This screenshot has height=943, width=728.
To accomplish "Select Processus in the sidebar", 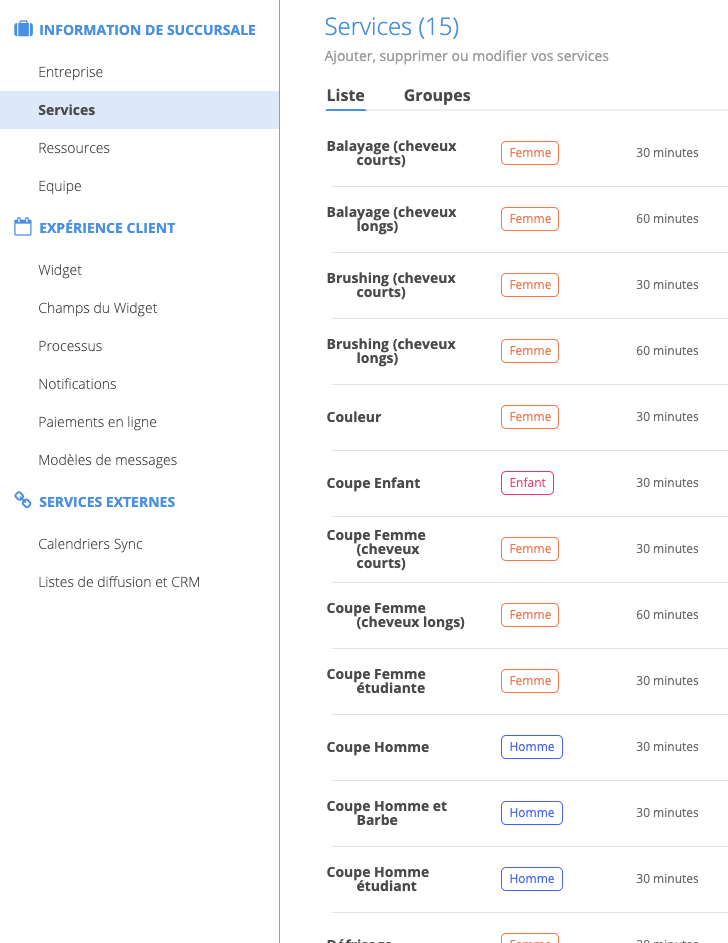I will pos(70,346).
